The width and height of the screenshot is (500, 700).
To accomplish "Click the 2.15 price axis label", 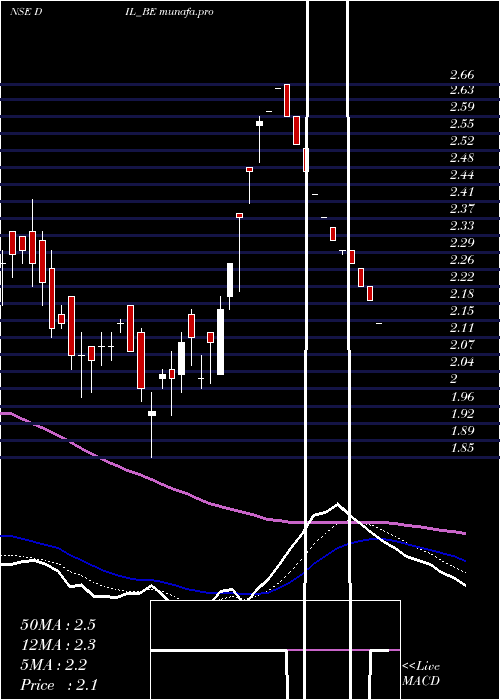I will pyautogui.click(x=462, y=311).
